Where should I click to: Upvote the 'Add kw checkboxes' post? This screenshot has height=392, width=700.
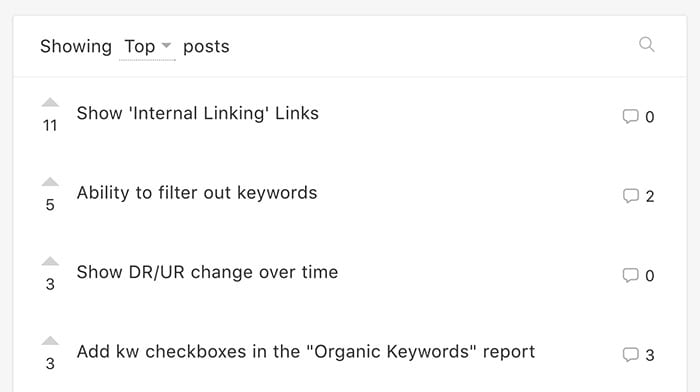click(50, 340)
